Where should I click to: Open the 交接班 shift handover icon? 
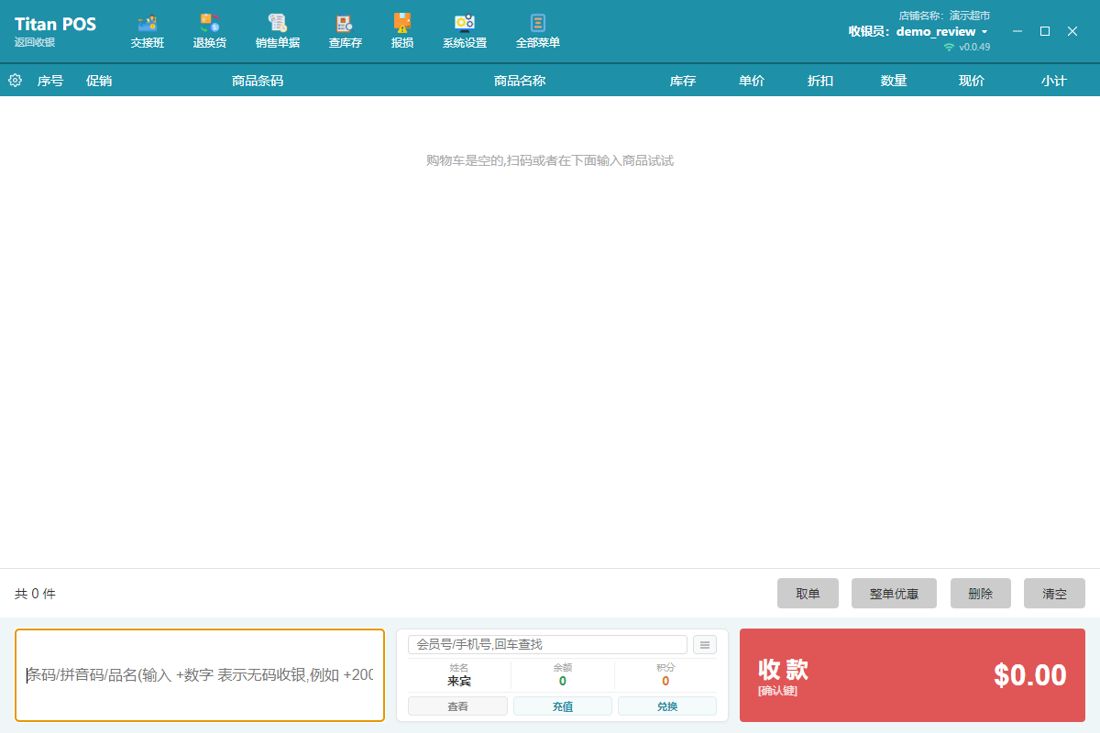(x=147, y=32)
